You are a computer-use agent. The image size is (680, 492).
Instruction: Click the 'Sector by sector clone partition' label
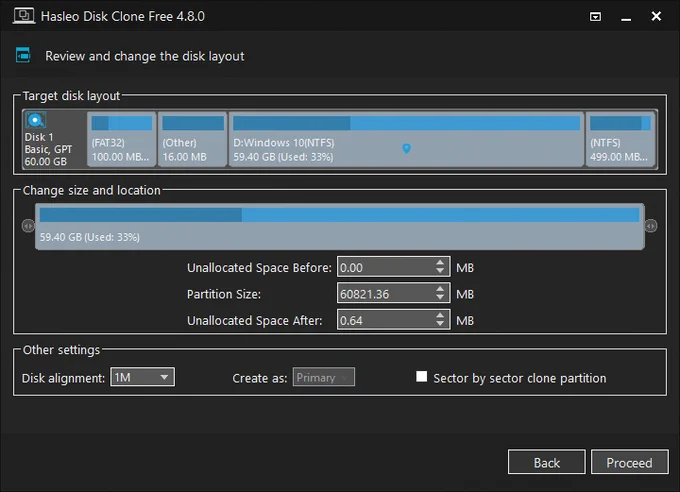pyautogui.click(x=520, y=378)
